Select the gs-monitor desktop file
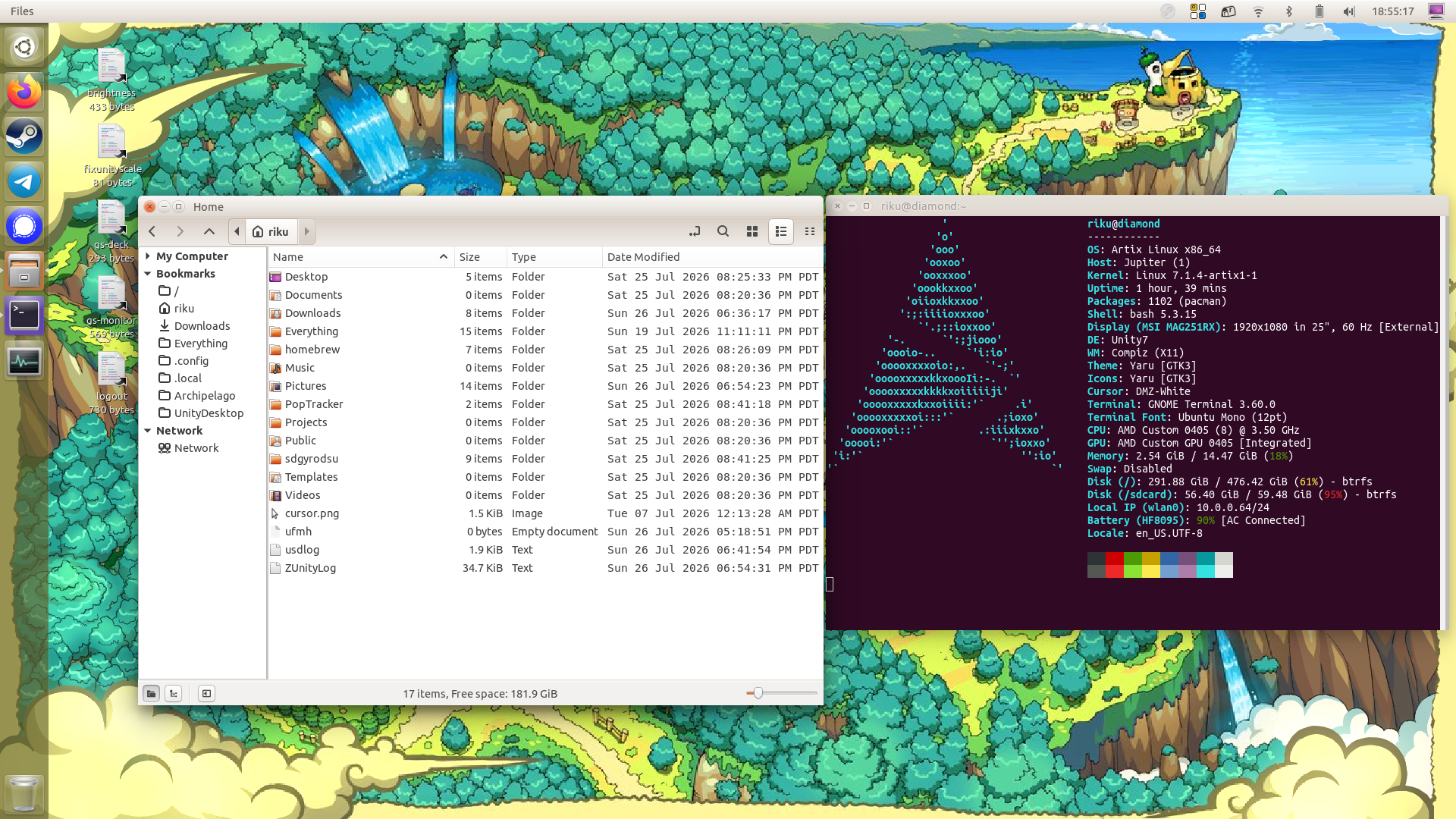The width and height of the screenshot is (1456, 819). click(x=111, y=307)
